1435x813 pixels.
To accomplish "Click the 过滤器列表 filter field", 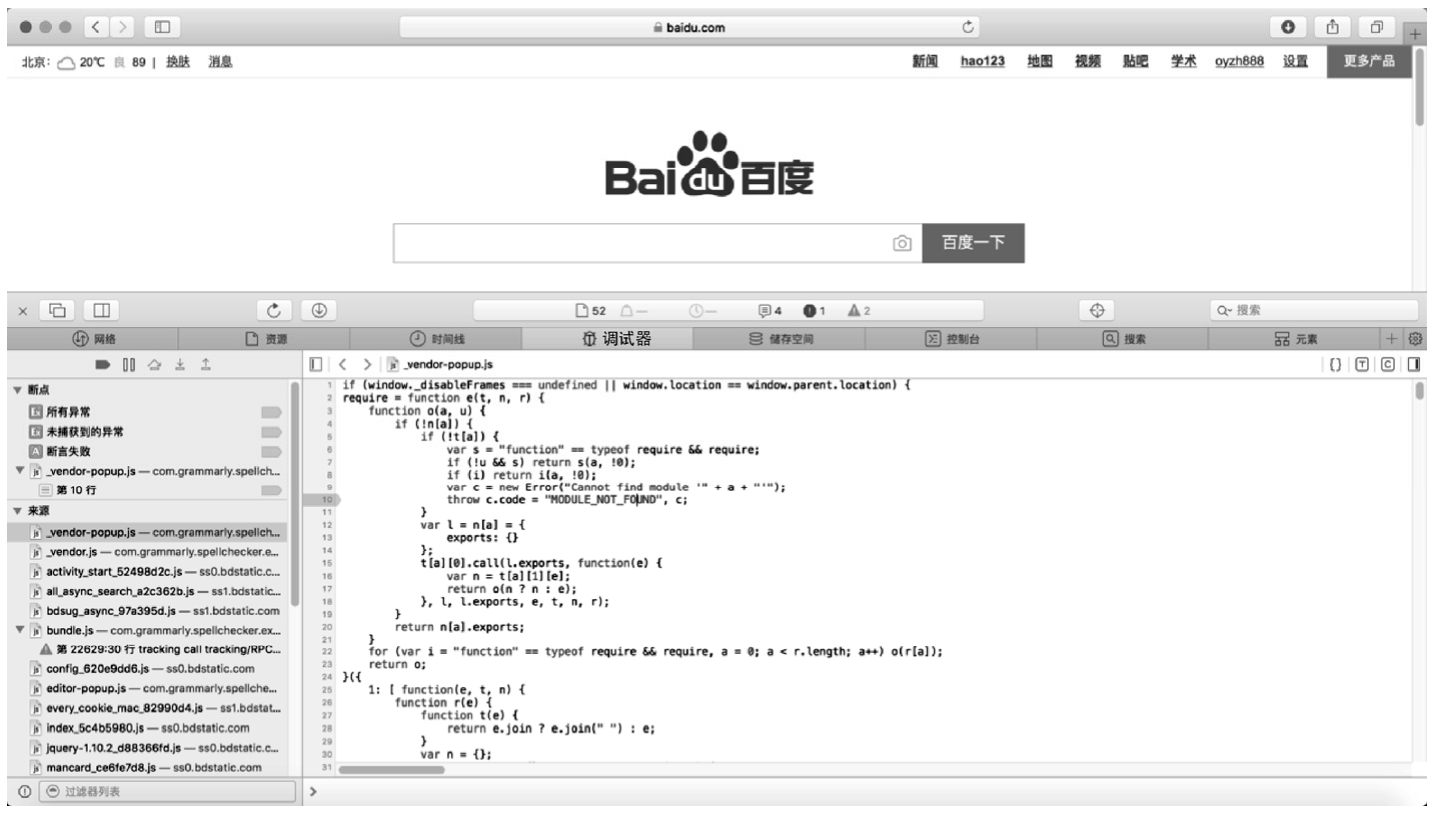I will (167, 791).
